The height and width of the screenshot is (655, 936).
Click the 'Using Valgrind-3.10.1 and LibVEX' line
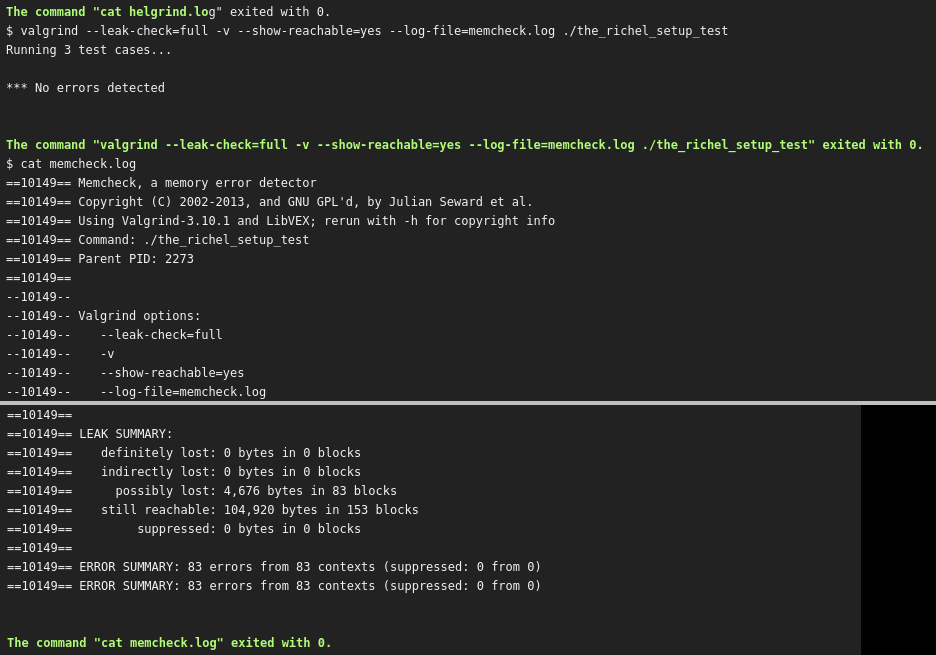(280, 221)
